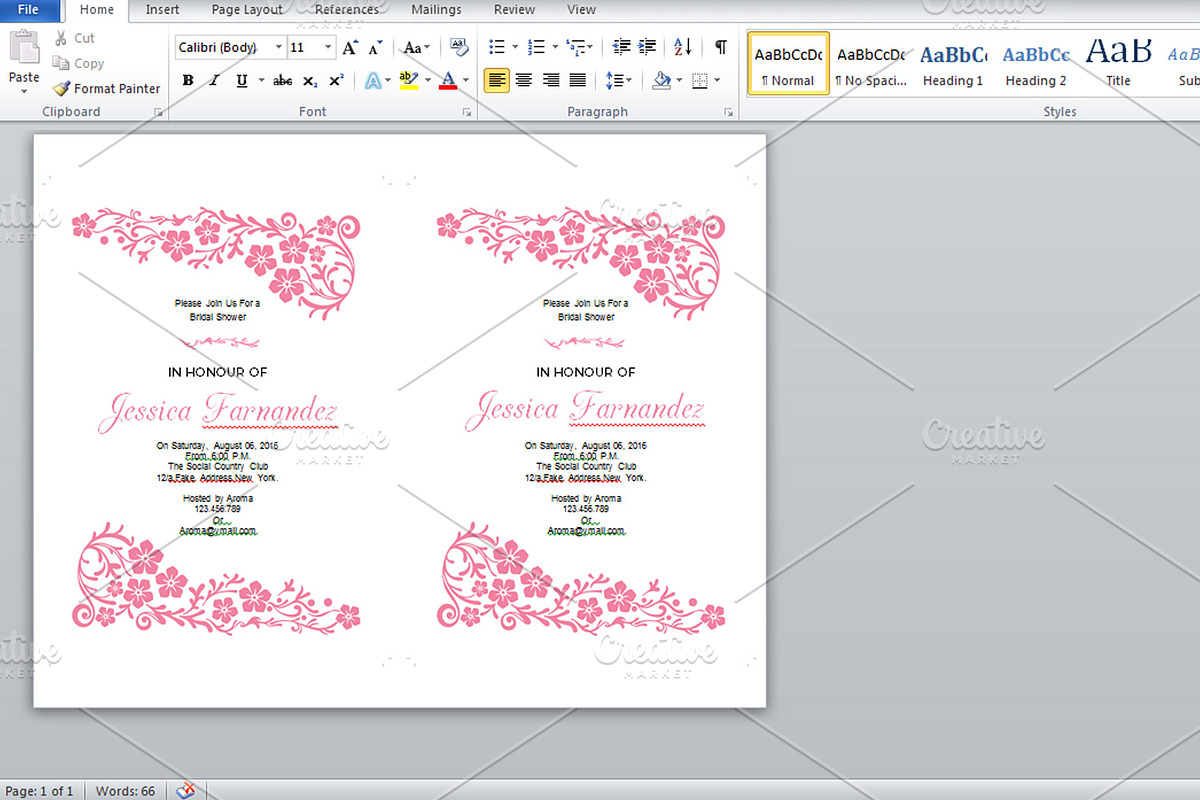
Task: Toggle Strikethrough formatting
Action: point(283,80)
